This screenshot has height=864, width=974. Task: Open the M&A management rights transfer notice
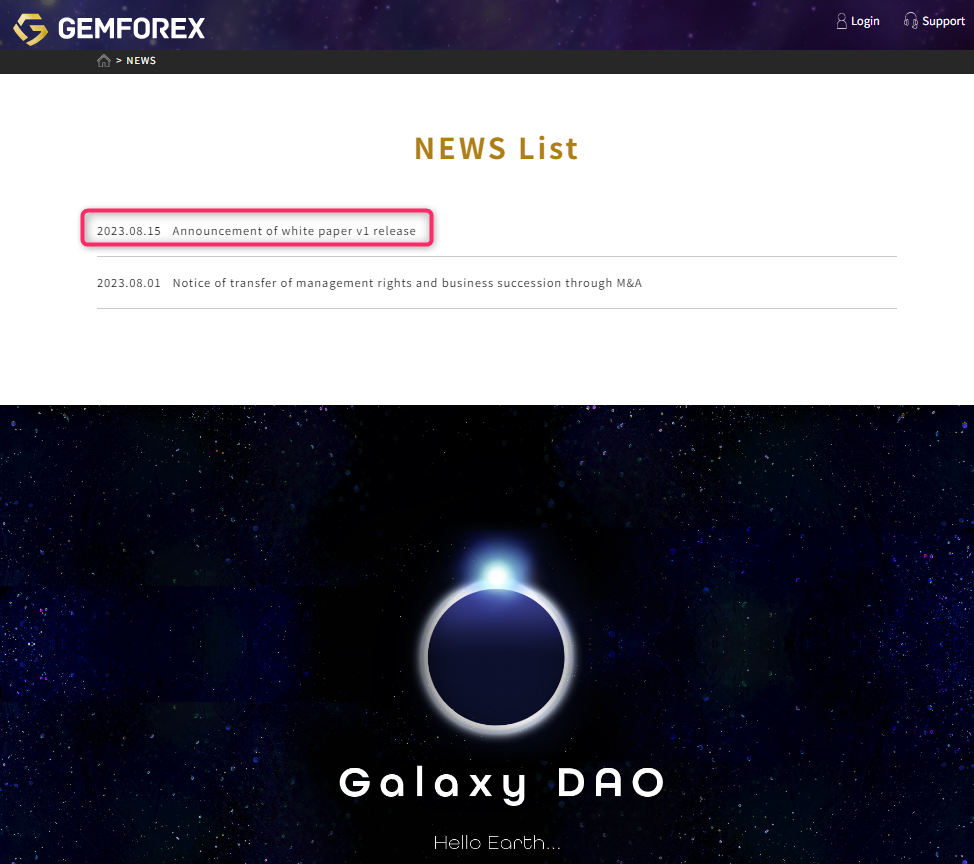(x=407, y=283)
